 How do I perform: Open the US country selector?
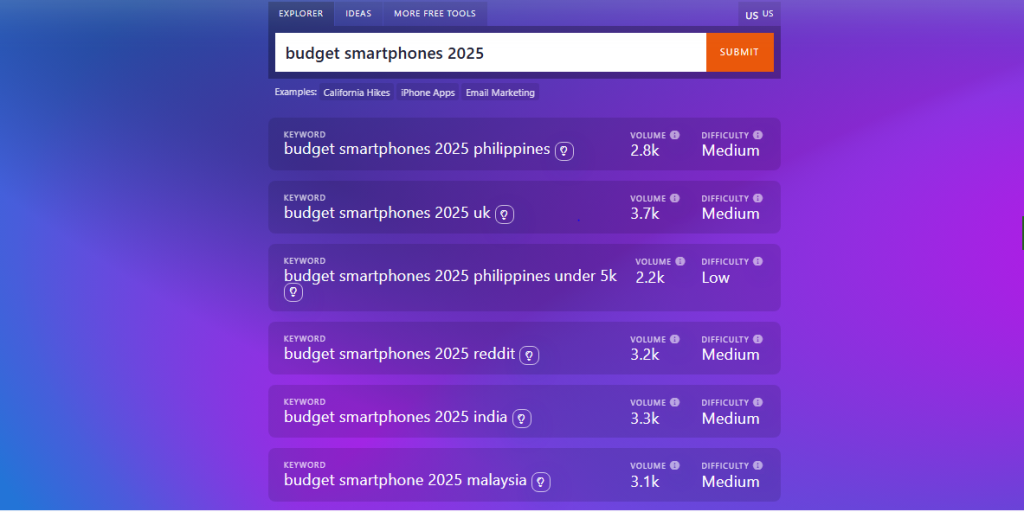click(x=759, y=14)
